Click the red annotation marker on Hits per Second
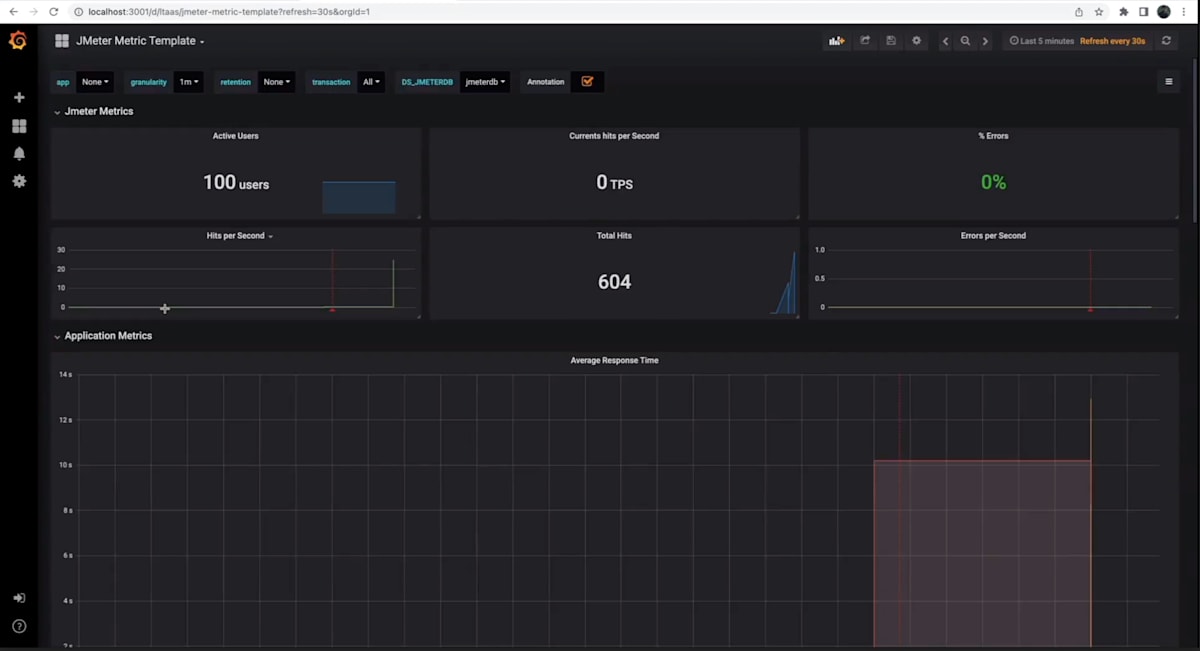Screen dimensions: 1200x651 332,310
